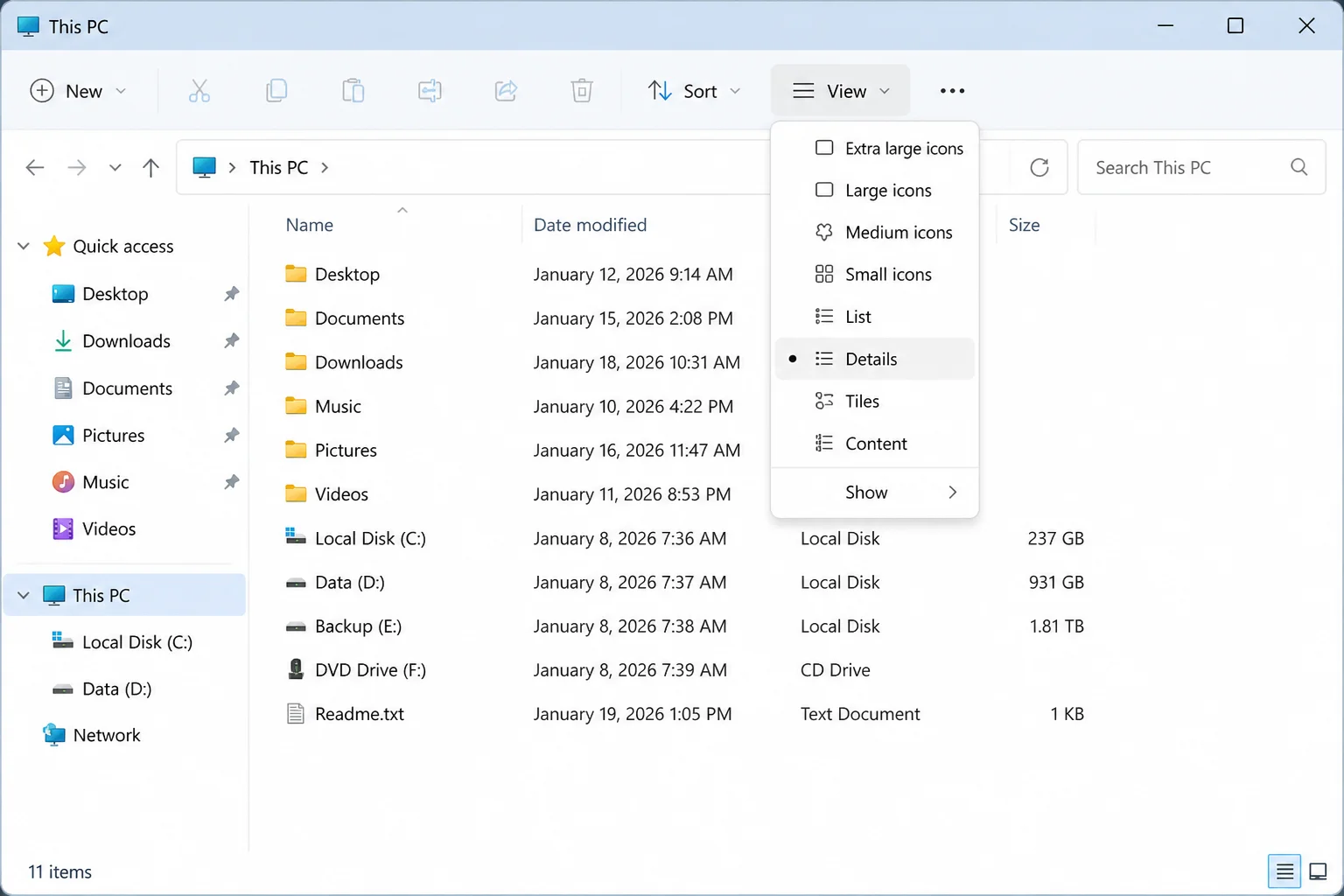Choose Tiles view from View menu
1344x896 pixels.
[875, 401]
